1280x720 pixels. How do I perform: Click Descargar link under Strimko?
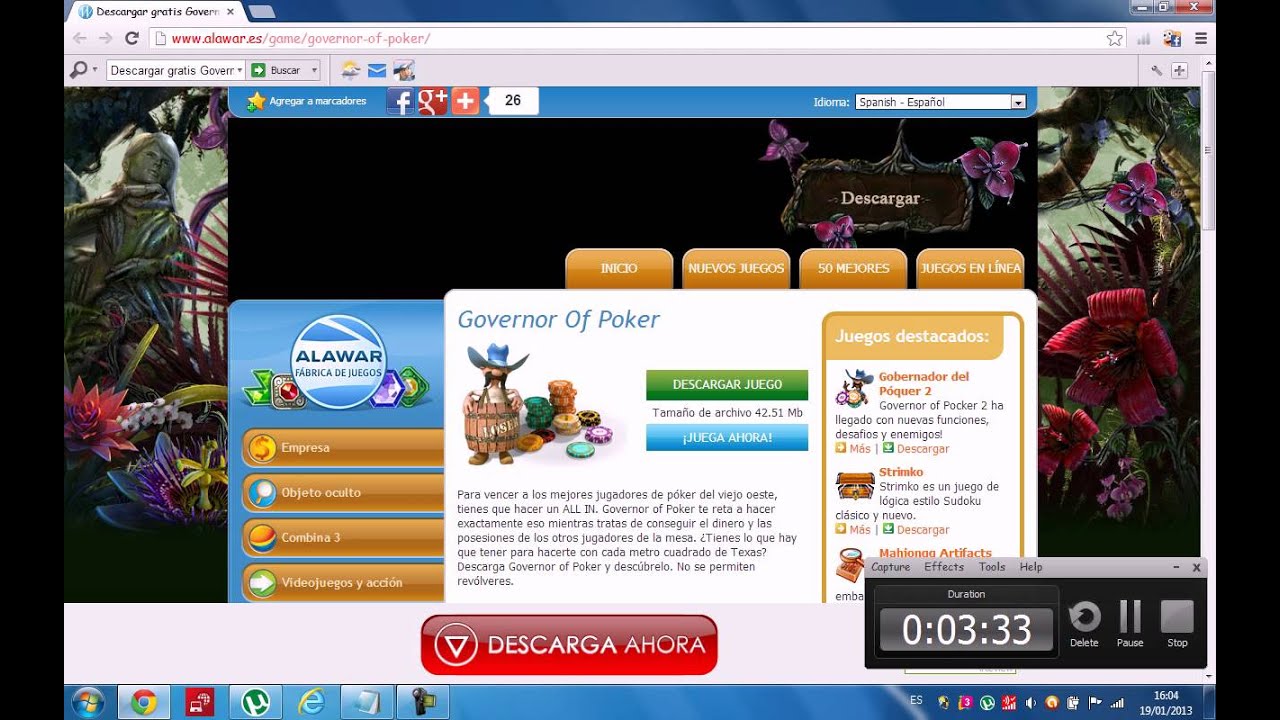click(923, 530)
